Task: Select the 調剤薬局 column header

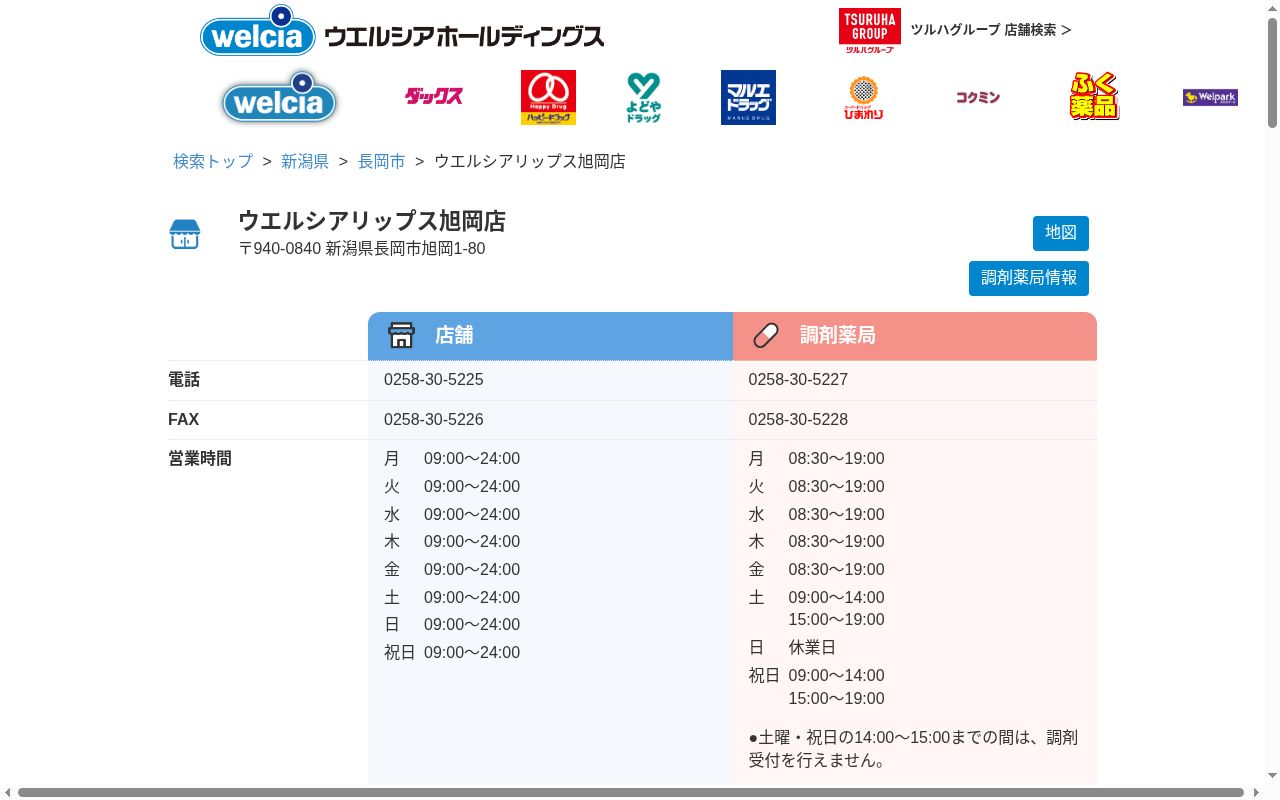Action: click(915, 336)
